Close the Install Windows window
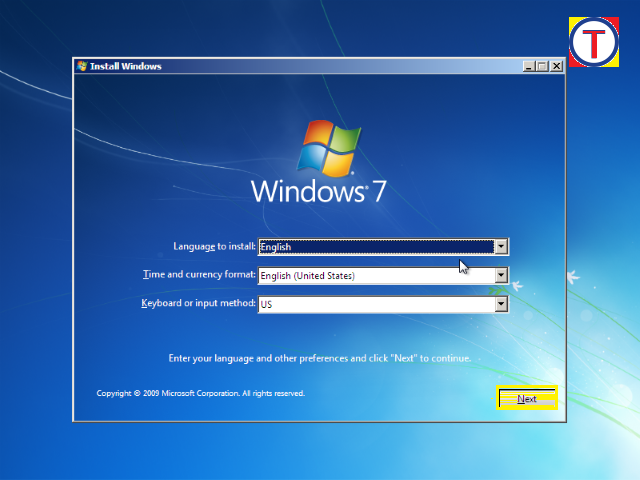Image resolution: width=640 pixels, height=480 pixels. [x=556, y=66]
